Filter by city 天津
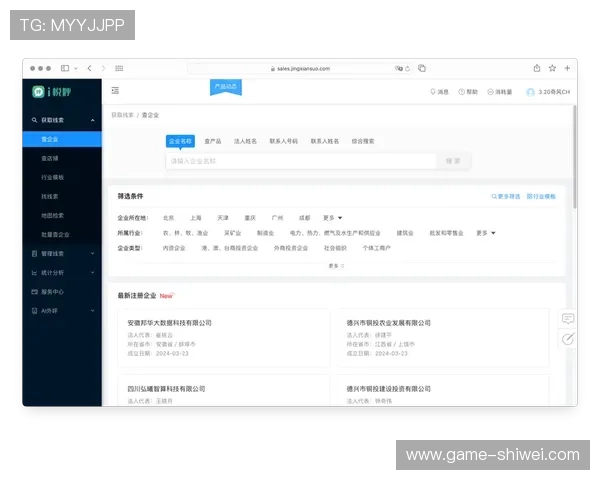The image size is (600, 480). pyautogui.click(x=223, y=218)
